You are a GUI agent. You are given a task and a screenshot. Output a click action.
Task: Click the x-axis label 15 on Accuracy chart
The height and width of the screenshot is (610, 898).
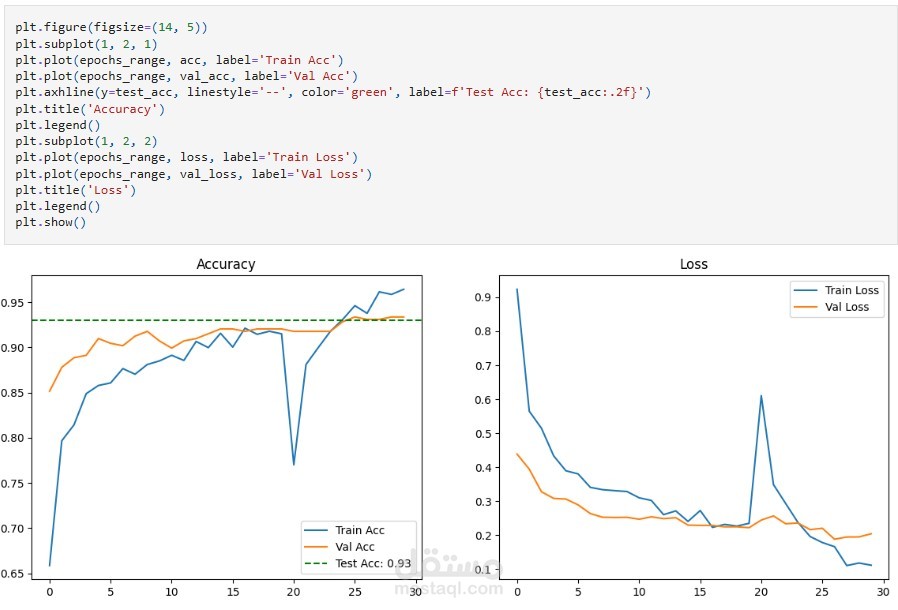233,592
